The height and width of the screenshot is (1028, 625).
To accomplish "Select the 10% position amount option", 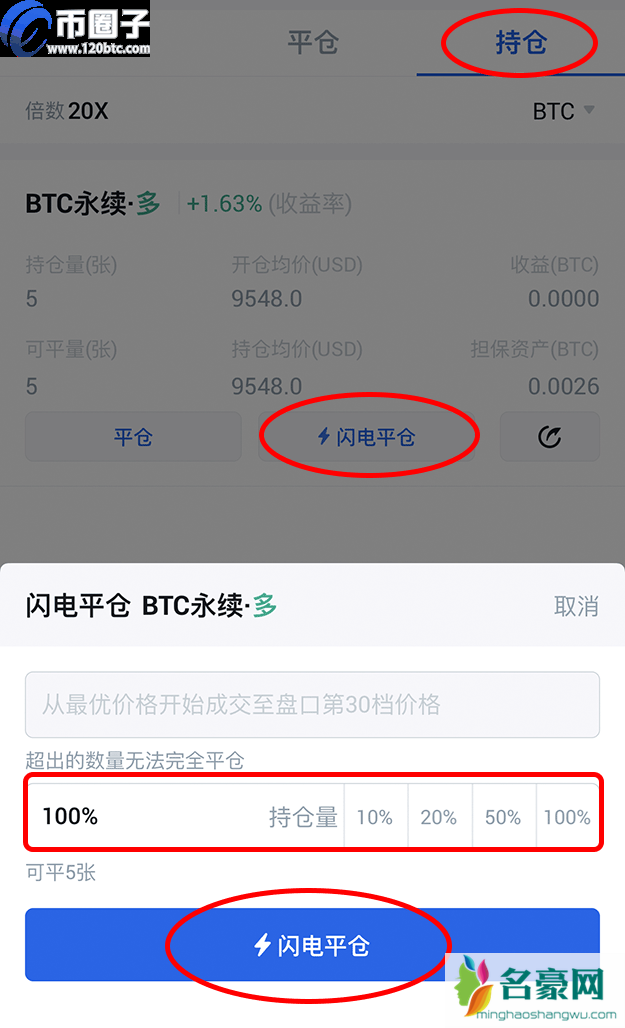I will coord(375,817).
